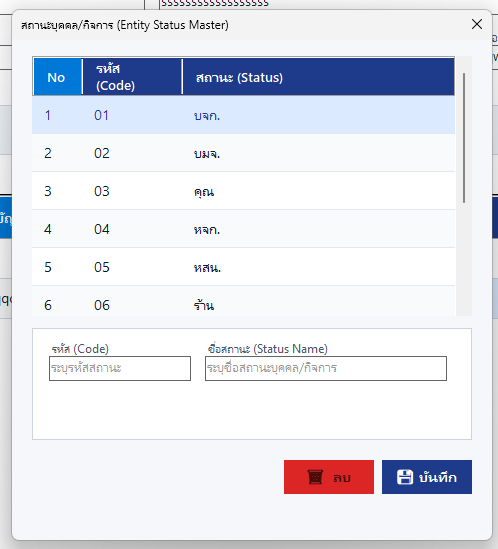Click code cell 01
Viewport: 498px width, 549px height.
[x=102, y=115]
